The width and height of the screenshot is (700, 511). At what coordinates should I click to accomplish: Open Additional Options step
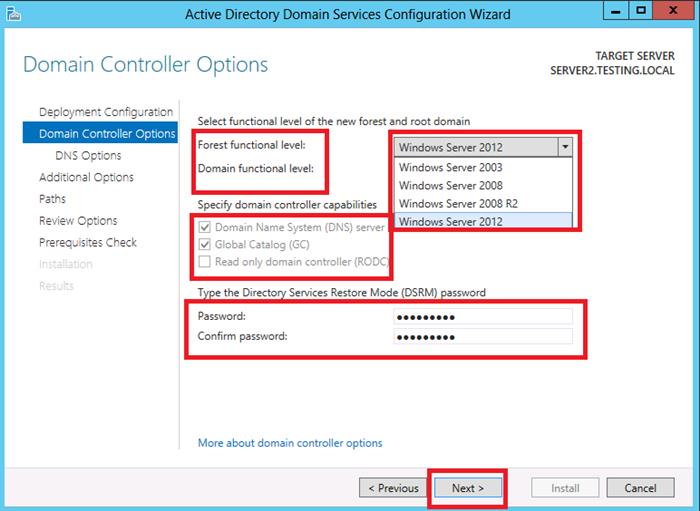tap(86, 177)
